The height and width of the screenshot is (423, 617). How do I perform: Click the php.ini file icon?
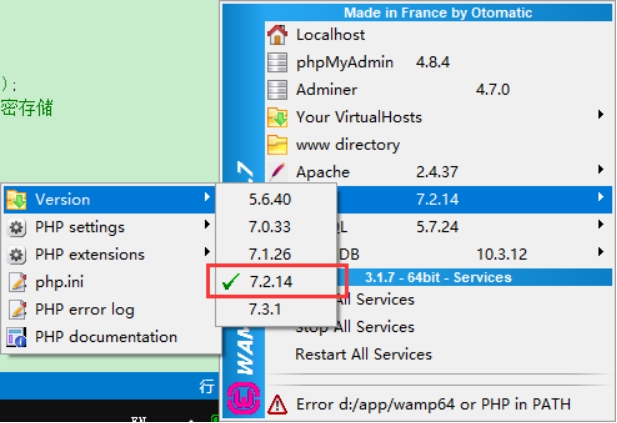click(17, 282)
